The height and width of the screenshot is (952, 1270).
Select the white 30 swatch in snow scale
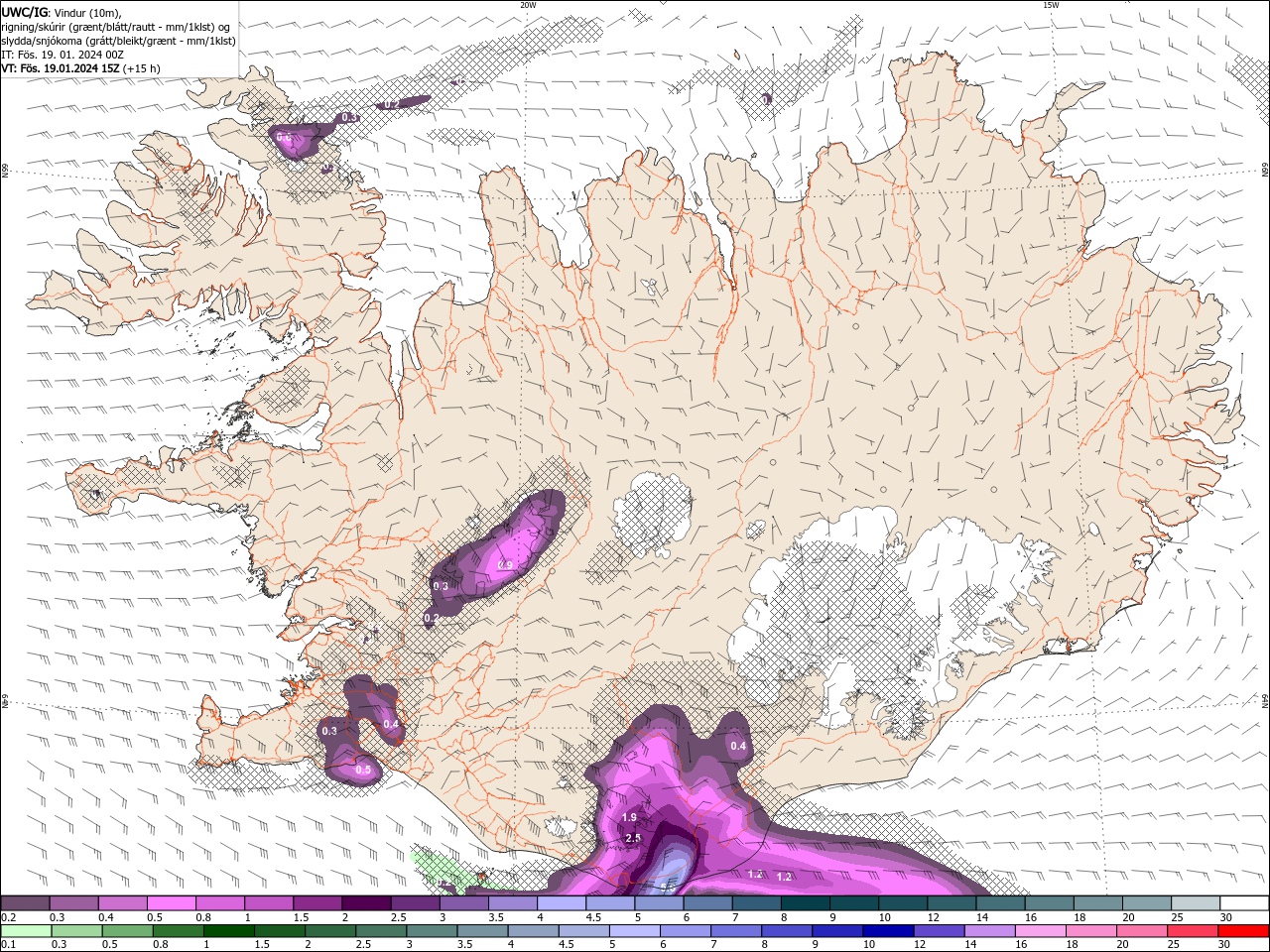[x=1244, y=903]
